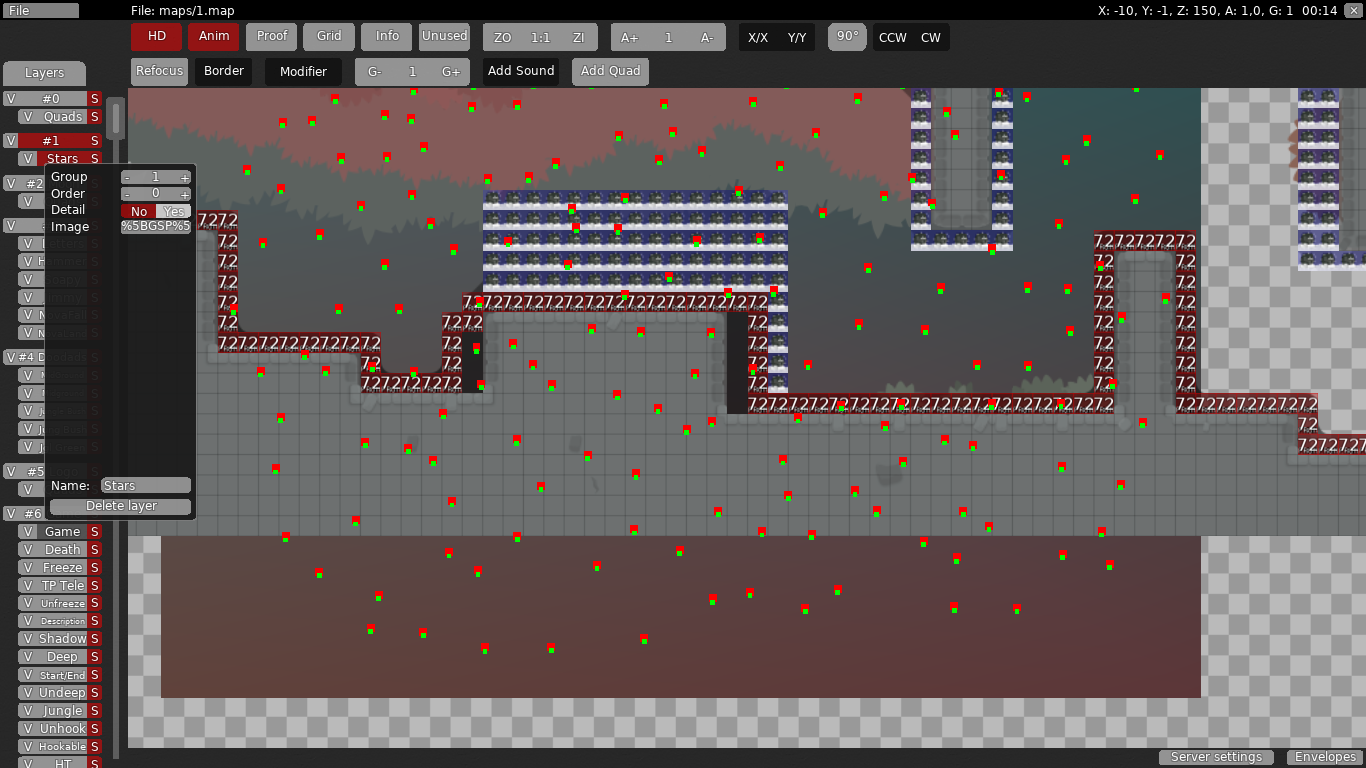Flip selection horizontally with X/X

(758, 37)
